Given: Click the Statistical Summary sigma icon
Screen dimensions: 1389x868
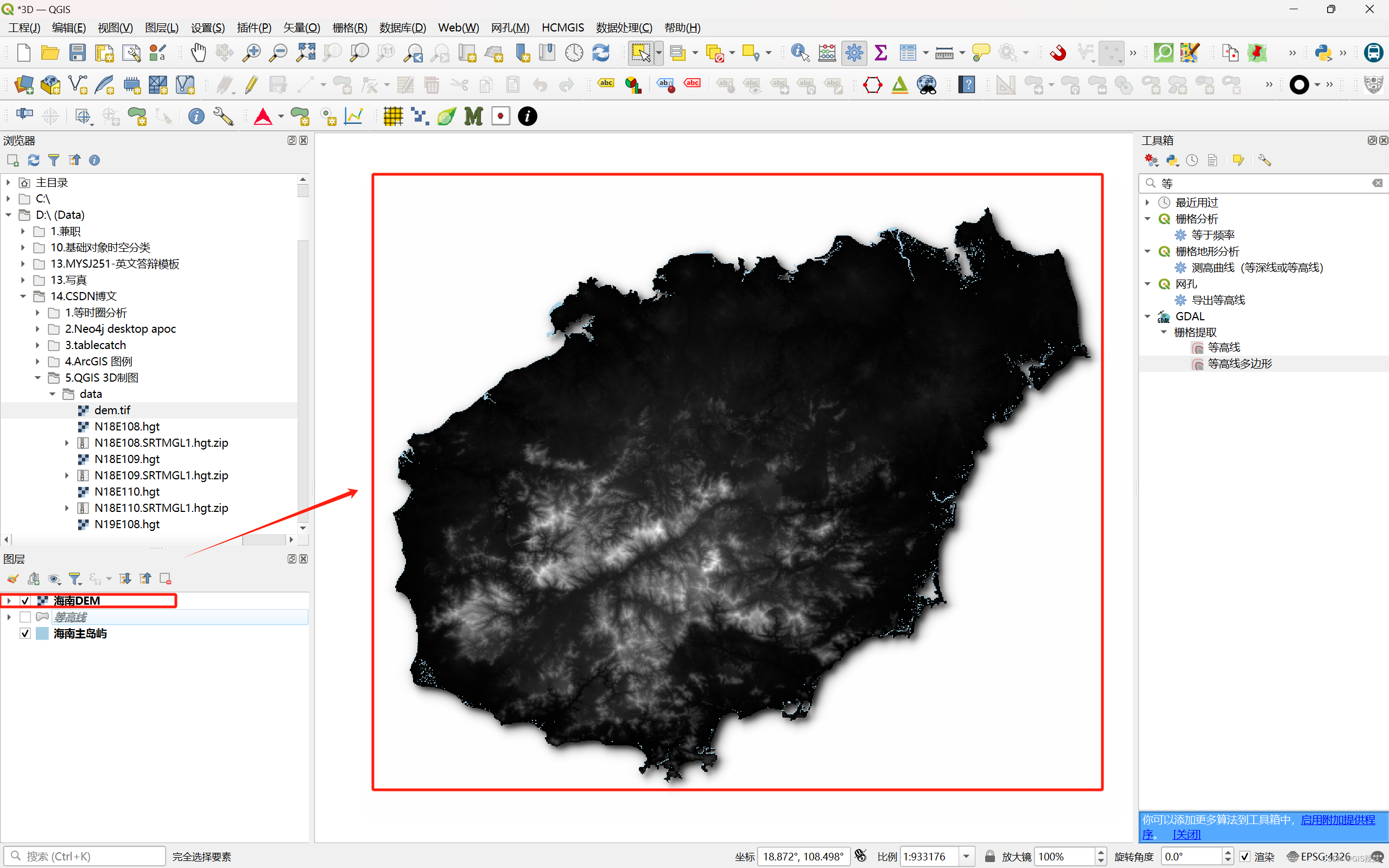Looking at the screenshot, I should point(880,53).
